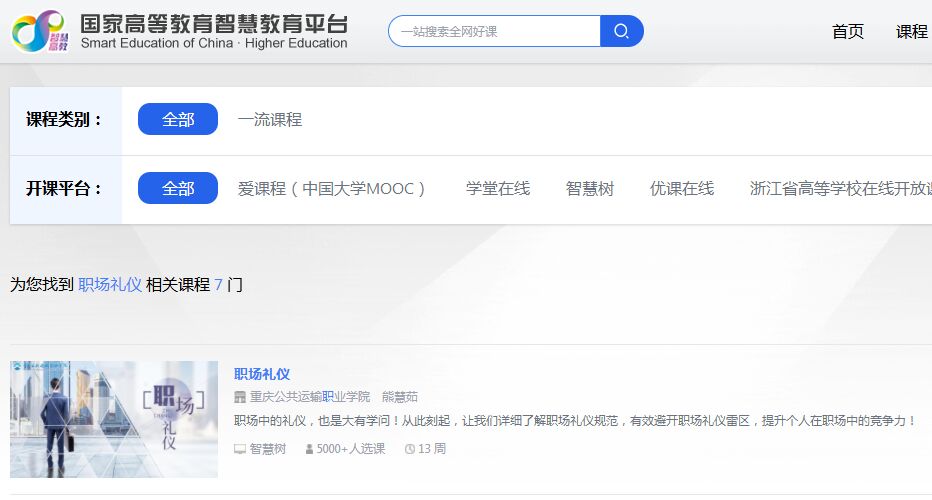Filter courses by 一流课程 category
This screenshot has width=932, height=500.
point(270,119)
